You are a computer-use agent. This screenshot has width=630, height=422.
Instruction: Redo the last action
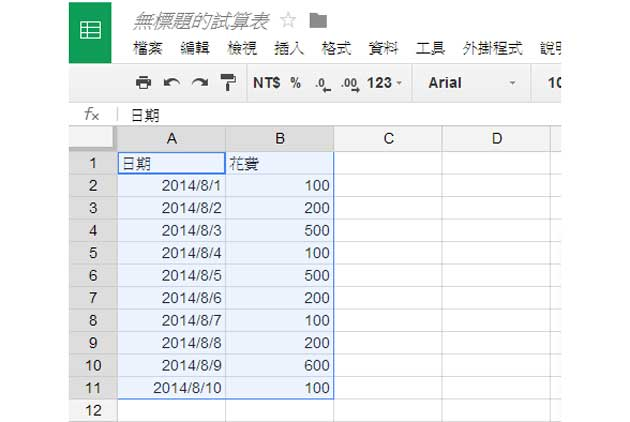pyautogui.click(x=200, y=83)
